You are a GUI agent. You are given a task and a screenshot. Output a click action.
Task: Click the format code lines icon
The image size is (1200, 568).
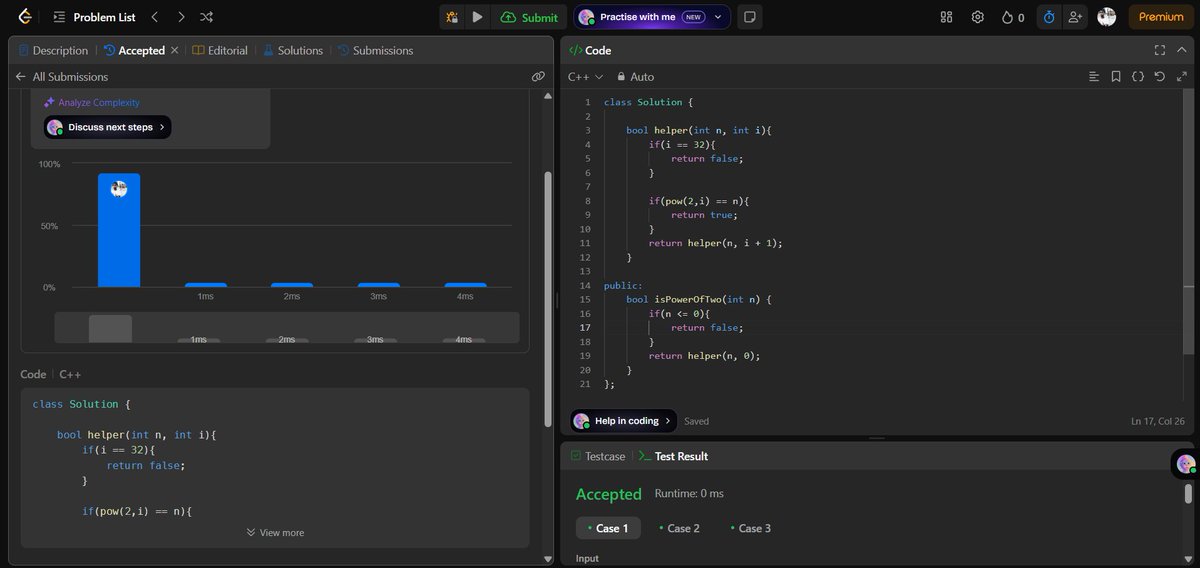[1093, 76]
